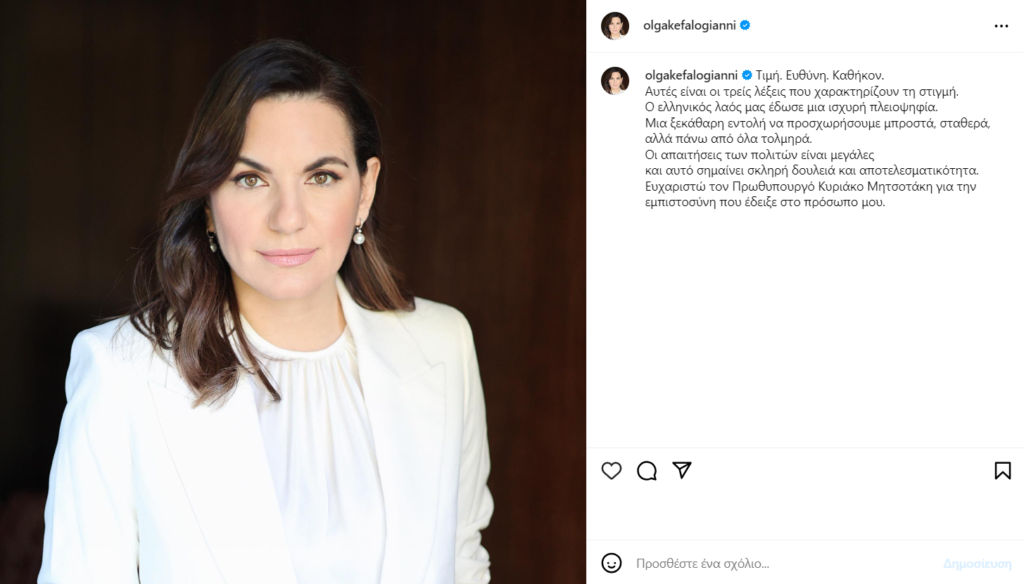Screen dimensions: 1024x584
Task: Share the post with the paper plane icon
Action: pyautogui.click(x=682, y=470)
